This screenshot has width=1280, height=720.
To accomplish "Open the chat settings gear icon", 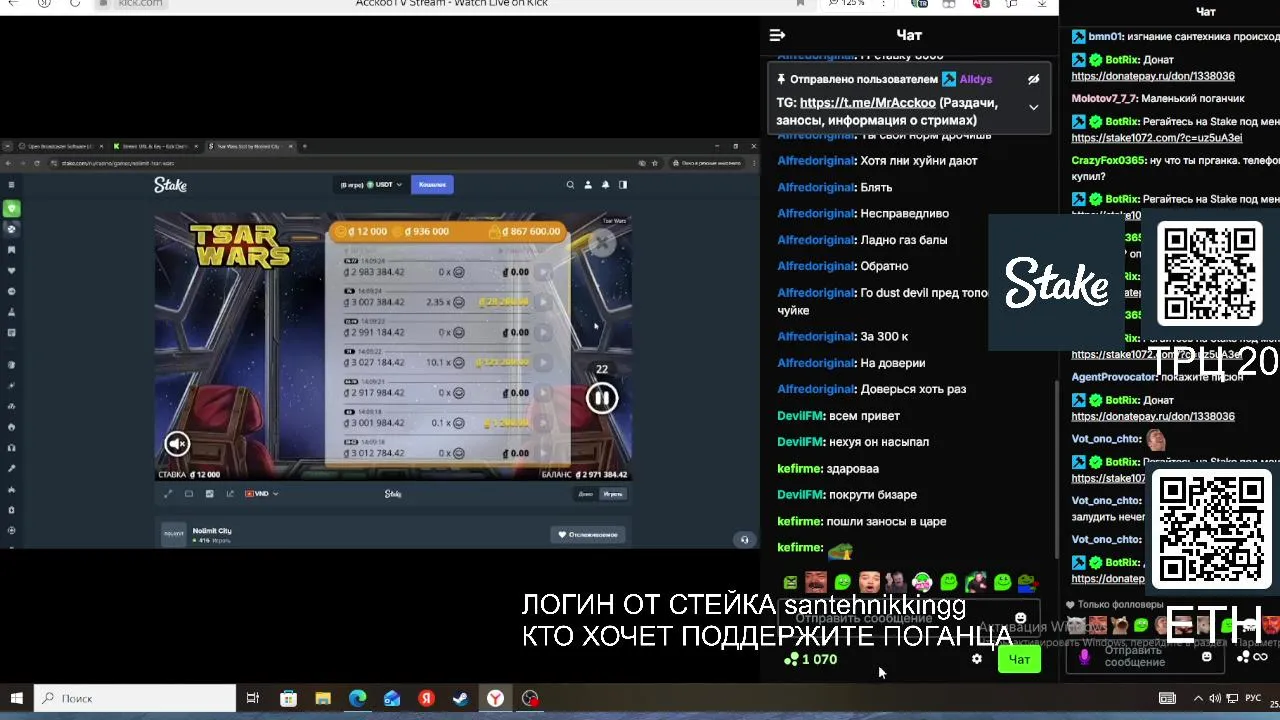I will coord(977,659).
